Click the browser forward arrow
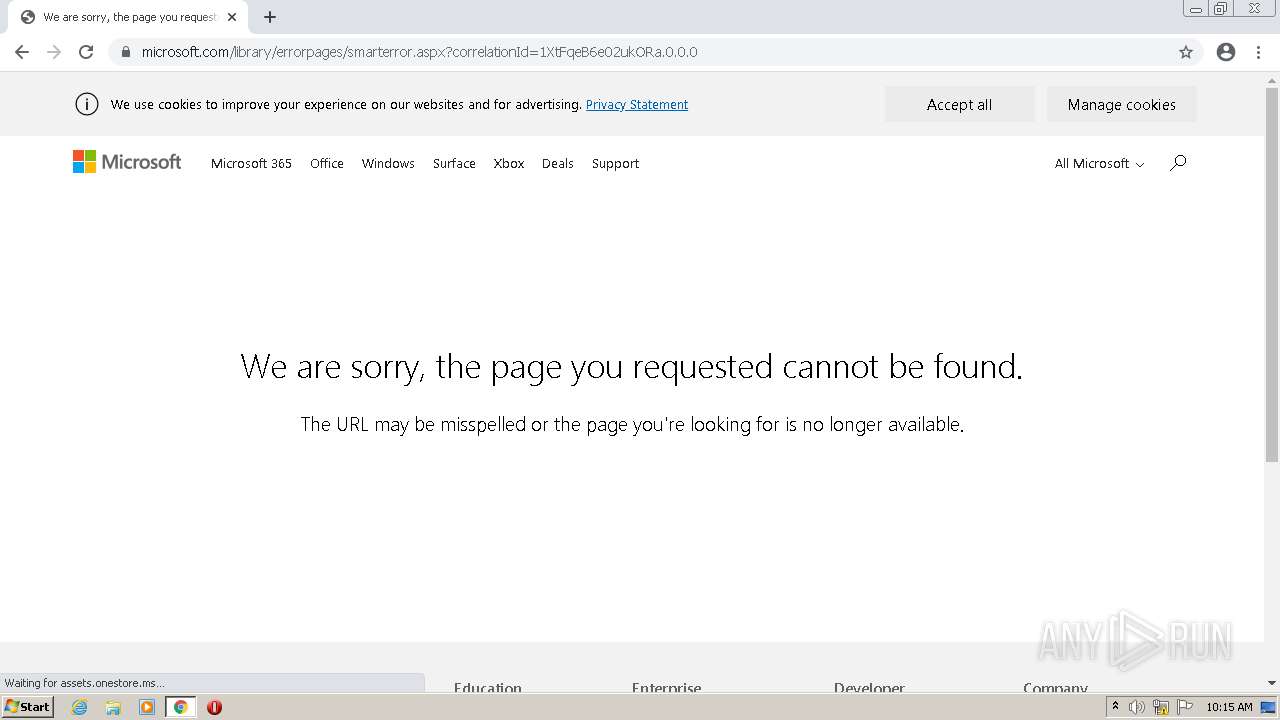This screenshot has height=720, width=1280. click(x=54, y=52)
